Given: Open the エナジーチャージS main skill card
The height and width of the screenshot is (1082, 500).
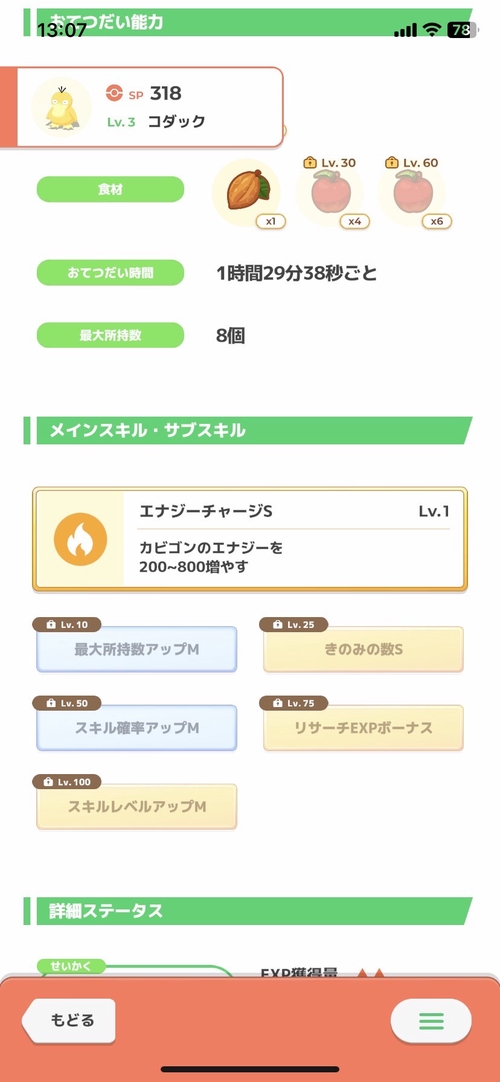Looking at the screenshot, I should [250, 539].
